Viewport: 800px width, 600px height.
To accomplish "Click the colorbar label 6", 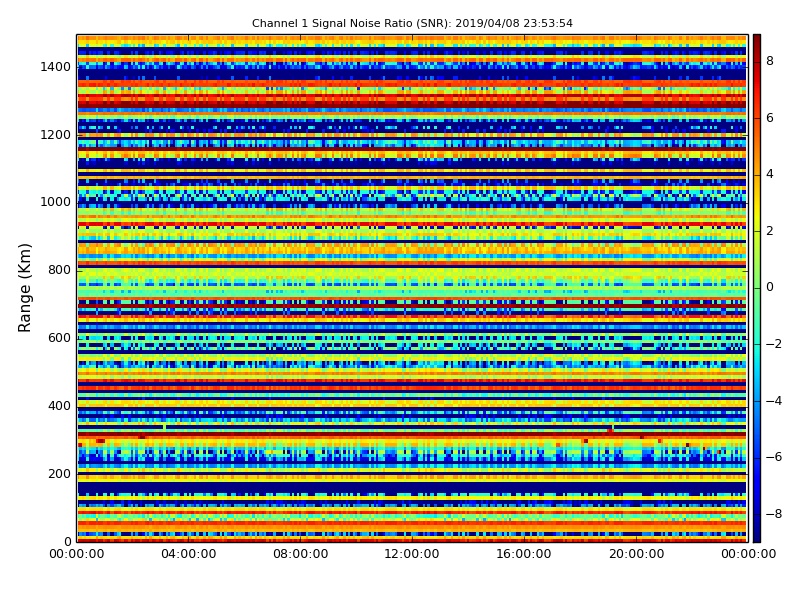I will 770,118.
